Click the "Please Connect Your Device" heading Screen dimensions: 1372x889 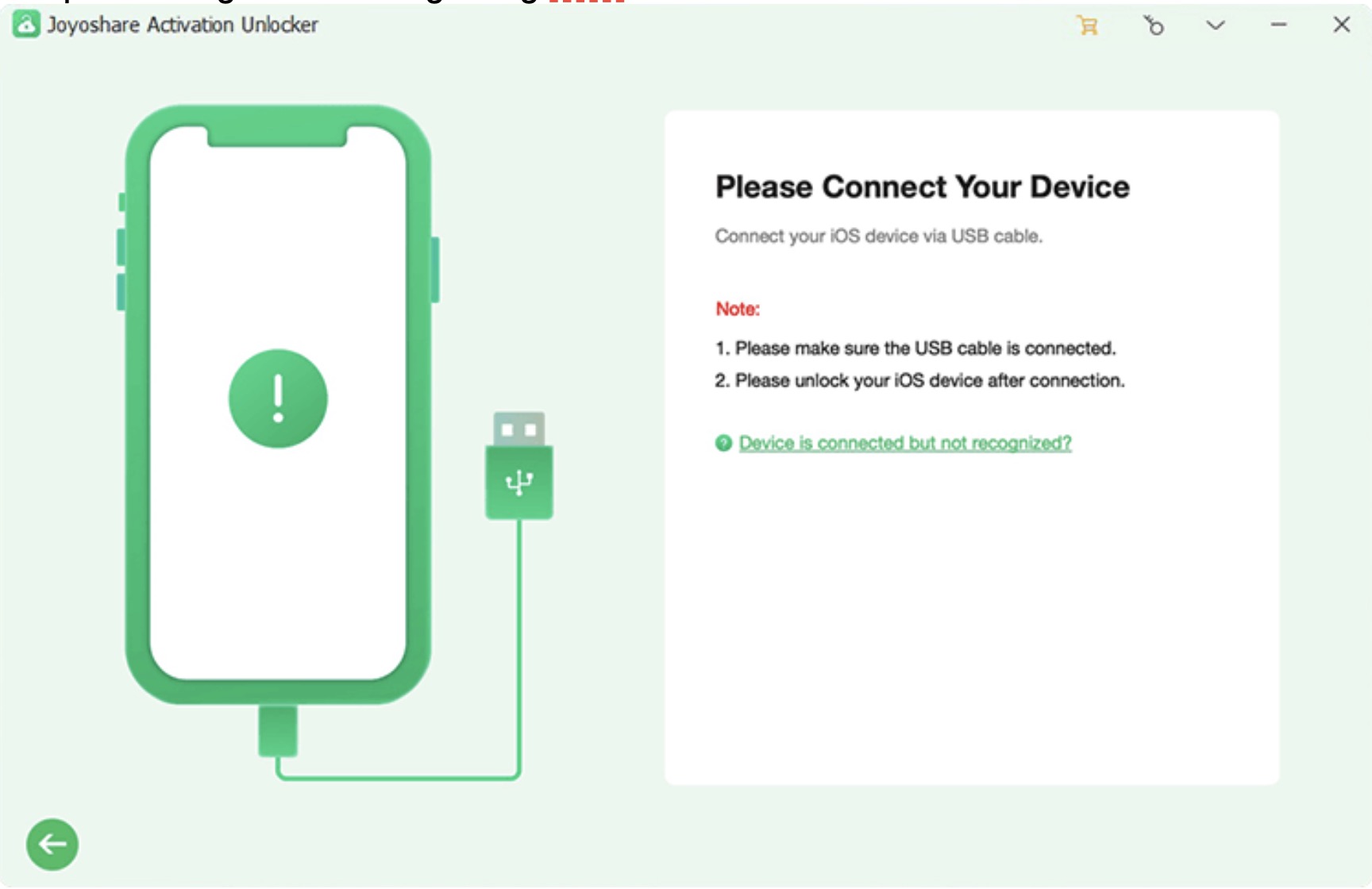(923, 187)
